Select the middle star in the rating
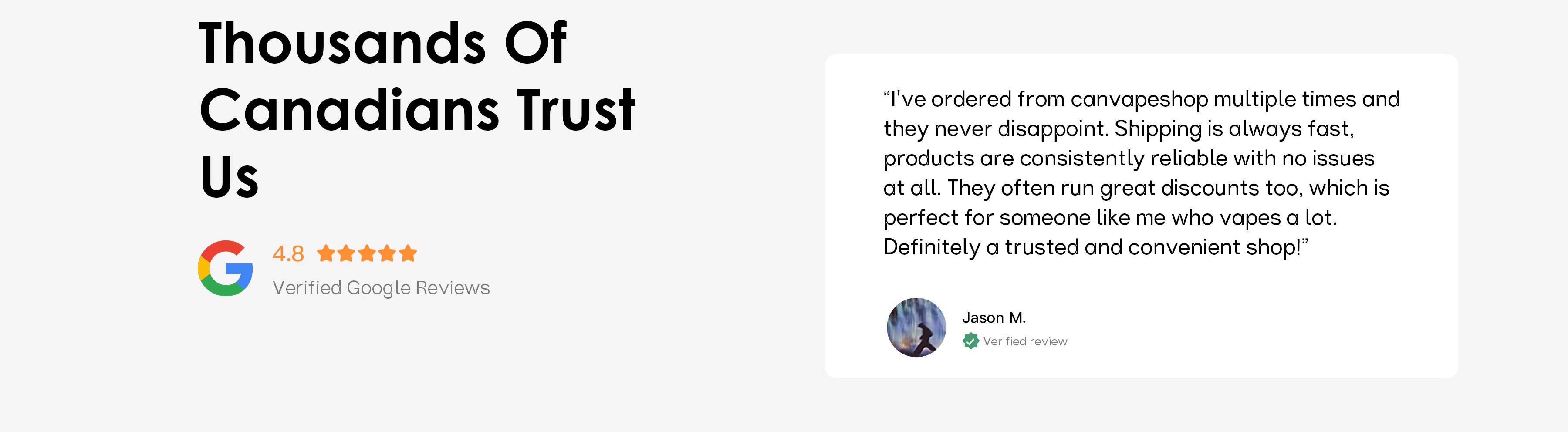 coord(367,253)
